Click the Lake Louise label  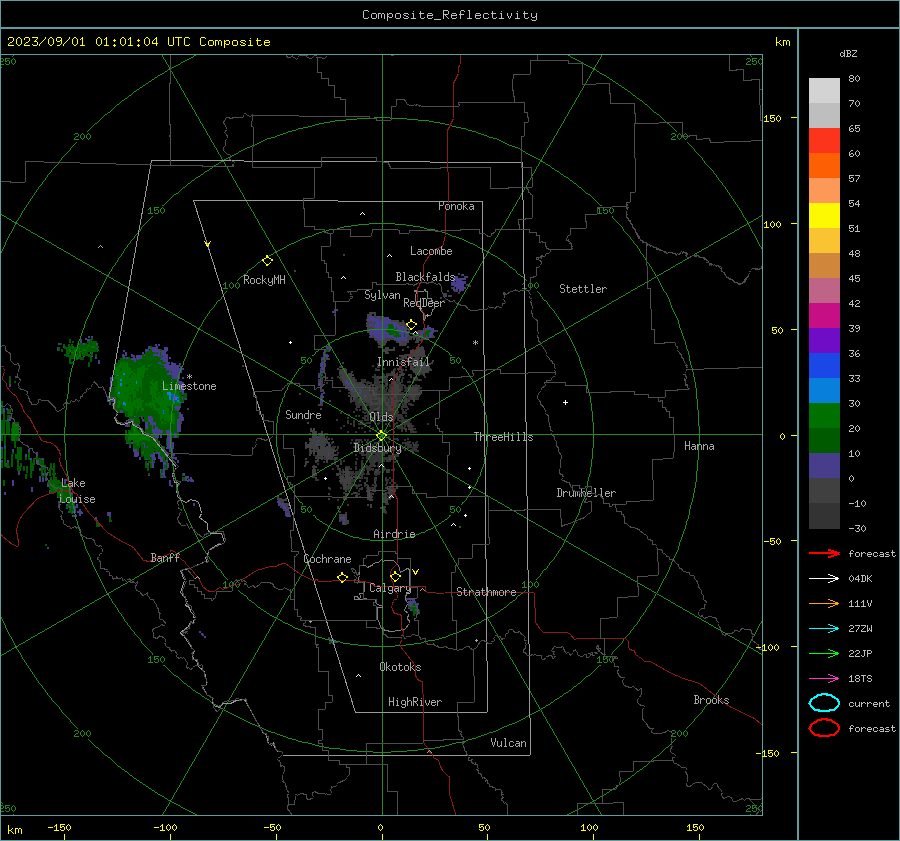[77, 491]
